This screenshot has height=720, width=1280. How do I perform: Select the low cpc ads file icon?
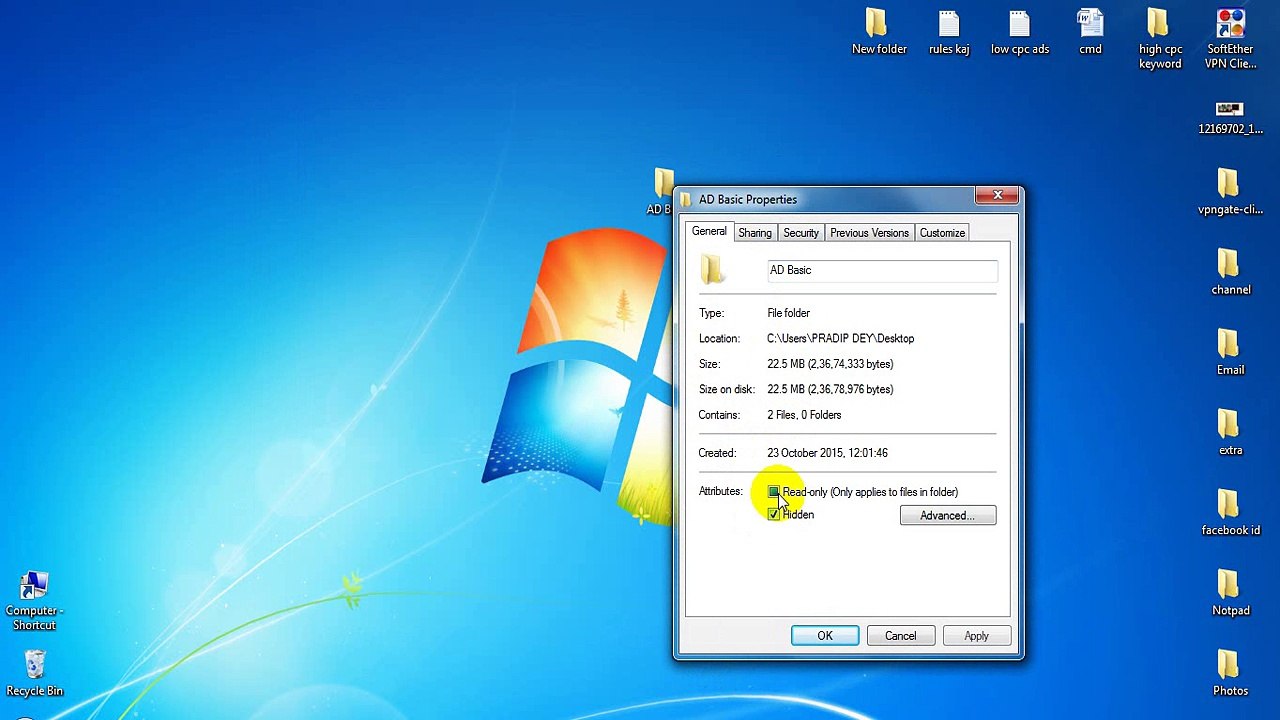coord(1020,32)
